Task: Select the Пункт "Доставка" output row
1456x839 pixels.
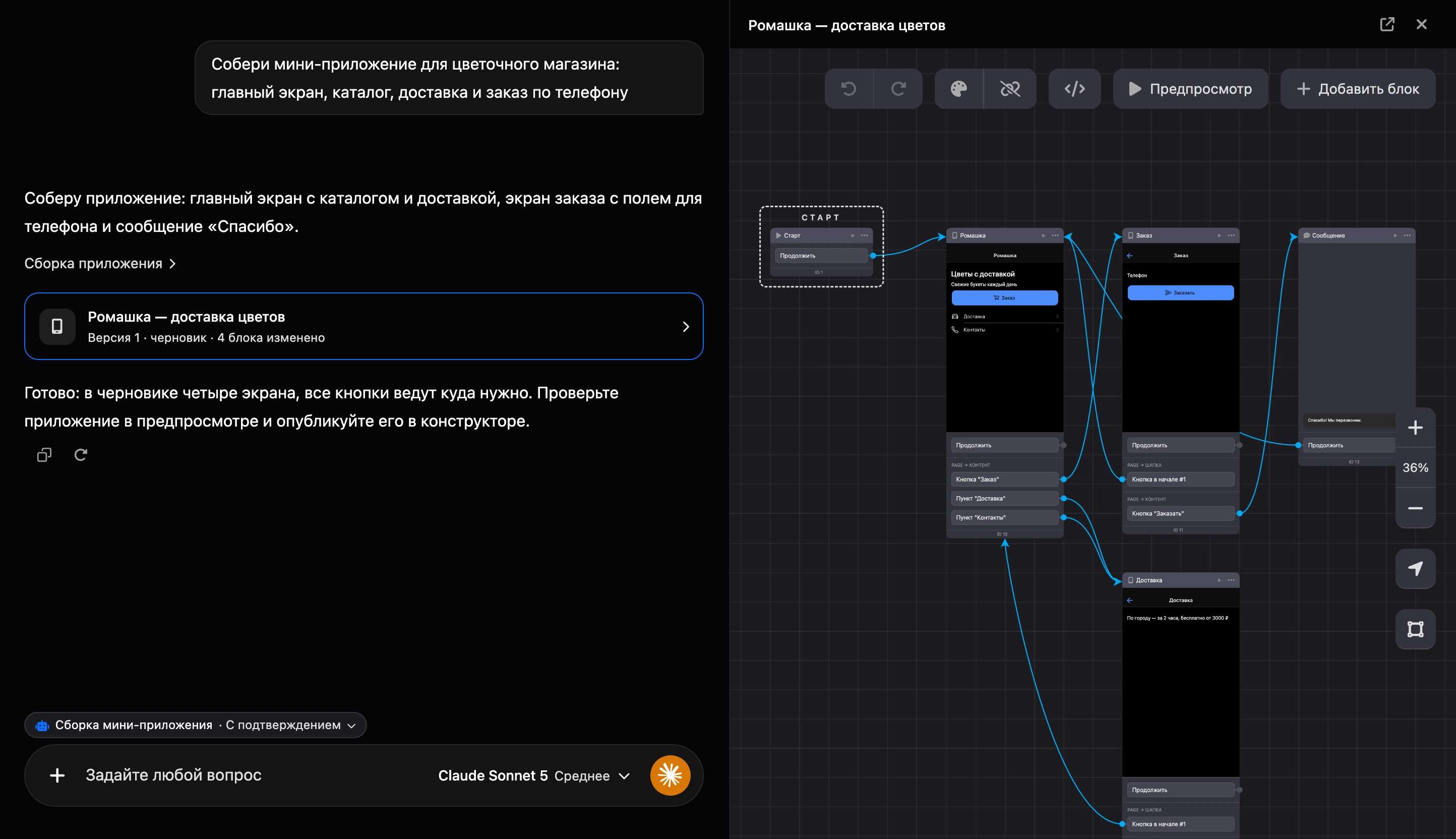Action: (x=1004, y=499)
